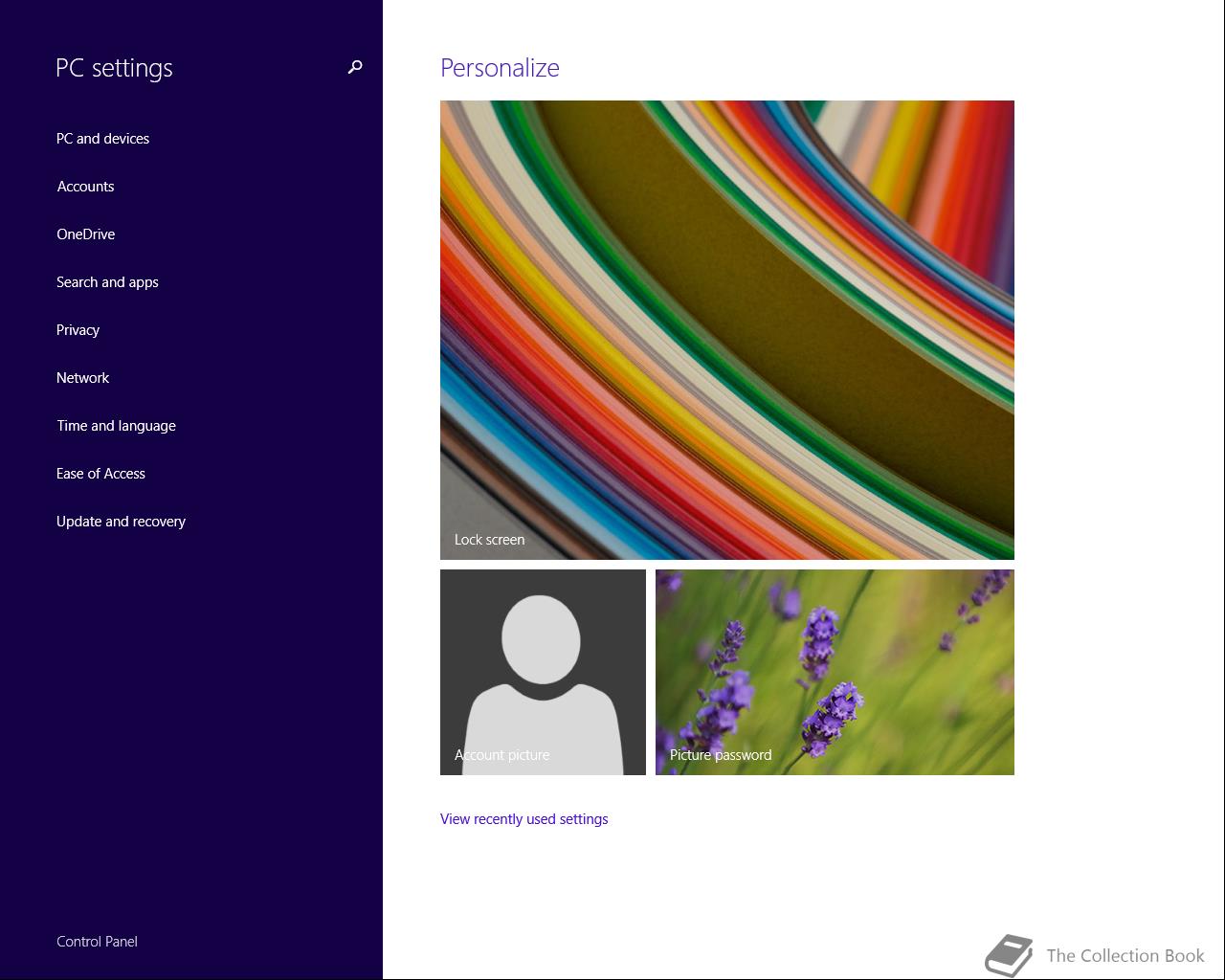The image size is (1225, 980).
Task: Open the OneDrive settings section
Action: tap(85, 234)
